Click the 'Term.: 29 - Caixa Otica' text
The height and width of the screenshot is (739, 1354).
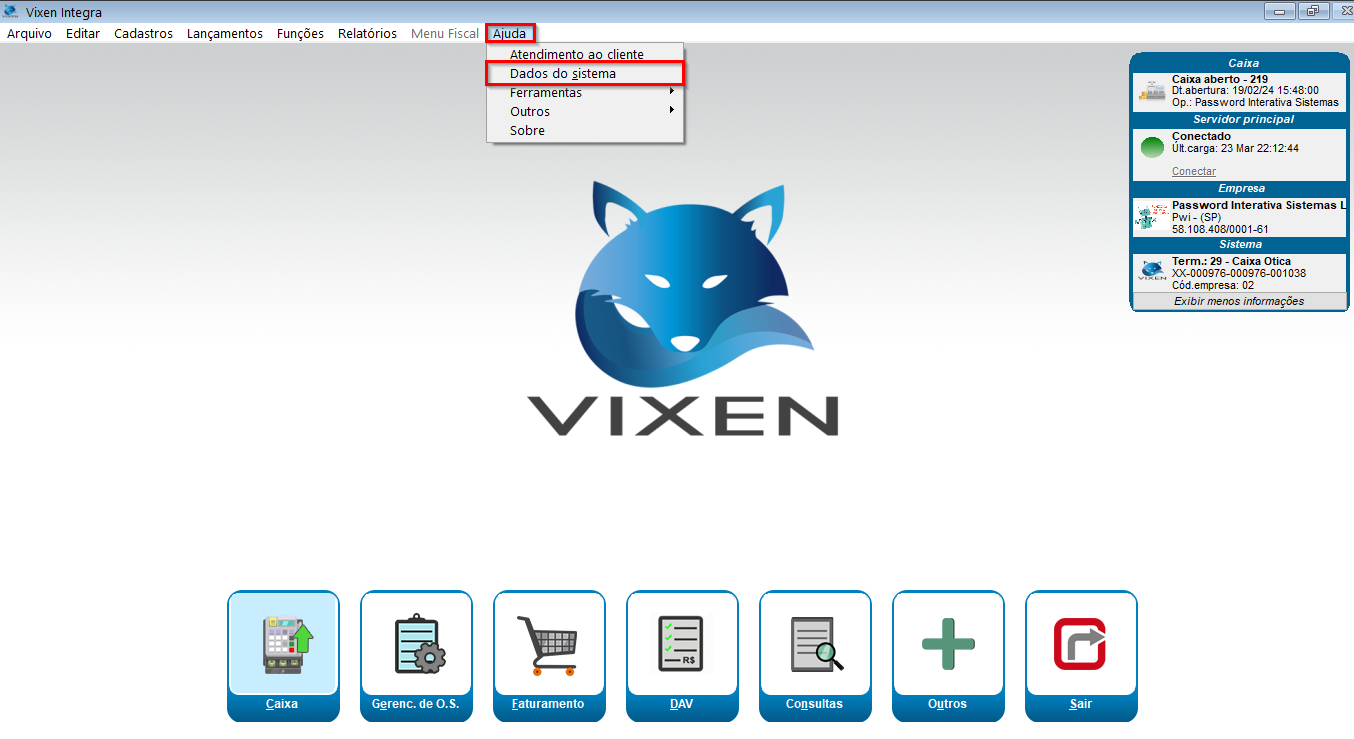tap(1231, 261)
